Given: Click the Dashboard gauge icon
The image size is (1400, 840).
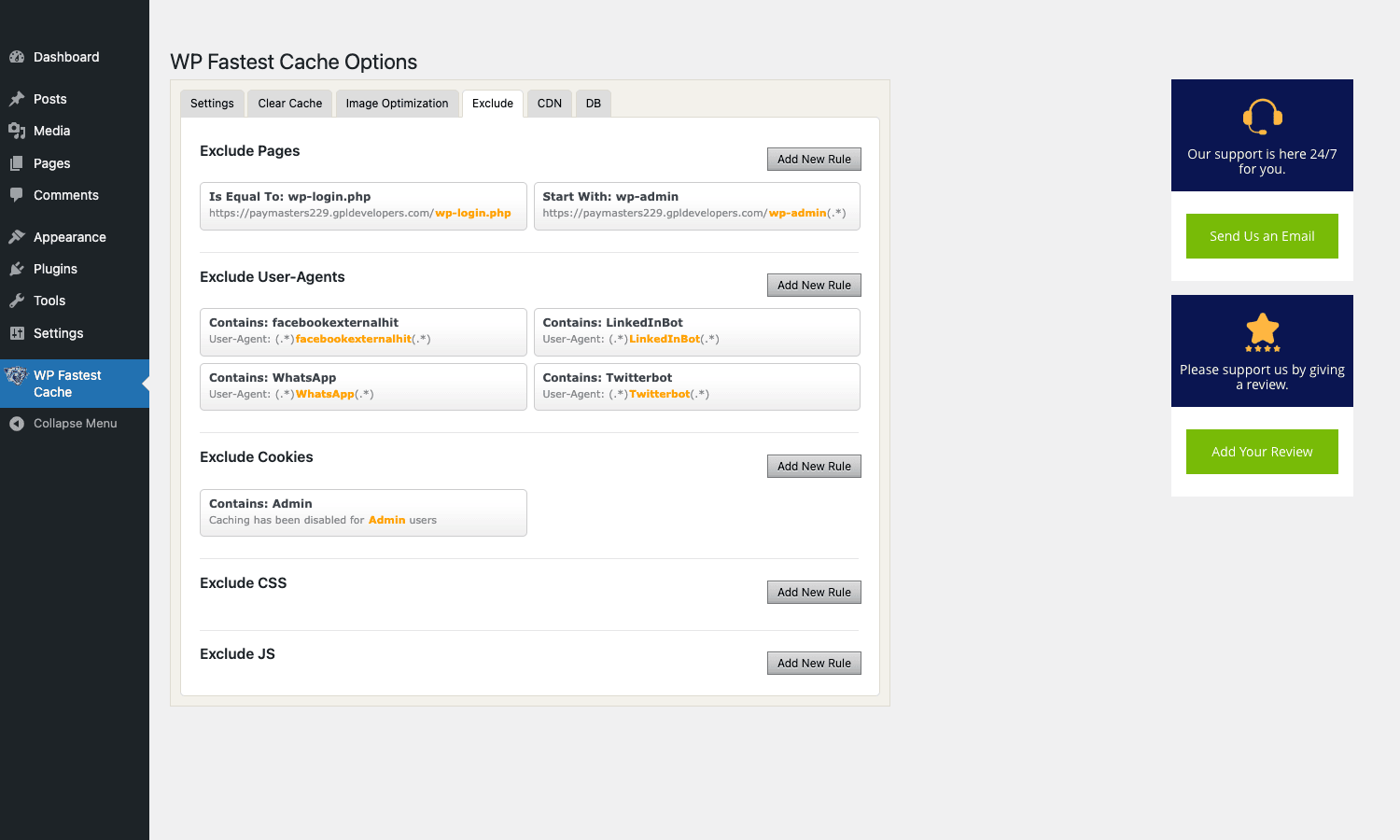Looking at the screenshot, I should pyautogui.click(x=17, y=57).
